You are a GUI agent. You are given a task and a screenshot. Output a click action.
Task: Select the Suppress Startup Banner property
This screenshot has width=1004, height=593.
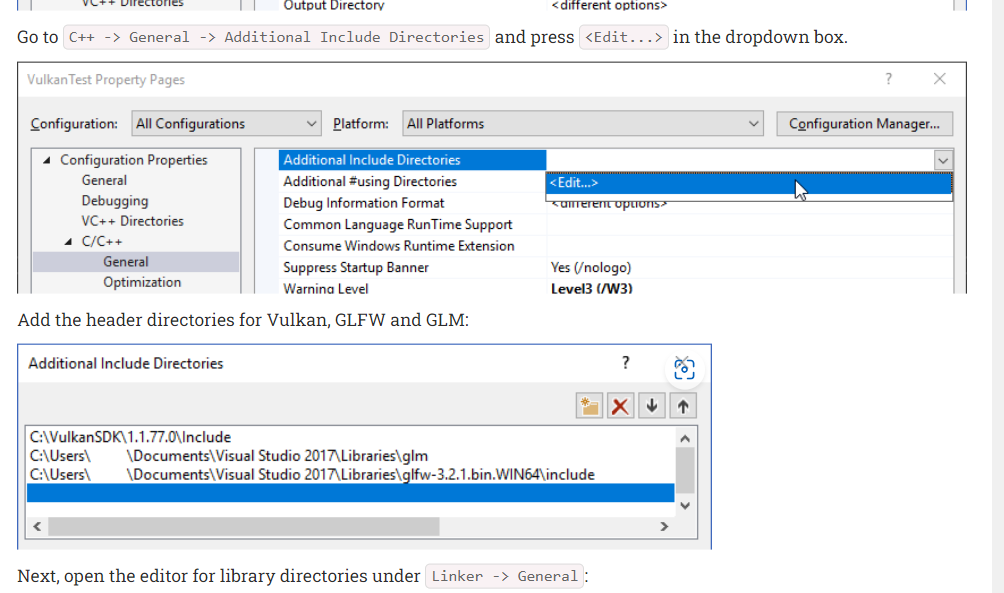[356, 268]
